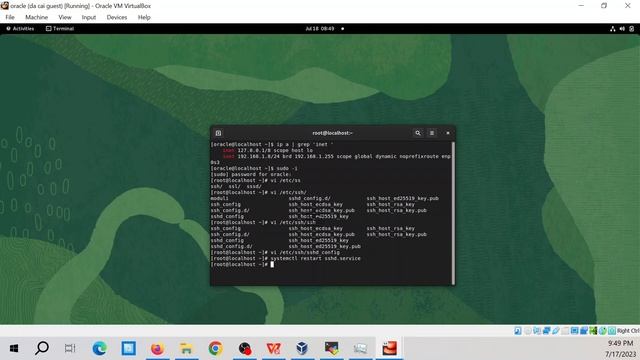Click the taskbar clock showing 9:49 PM
640x360 pixels.
click(621, 348)
